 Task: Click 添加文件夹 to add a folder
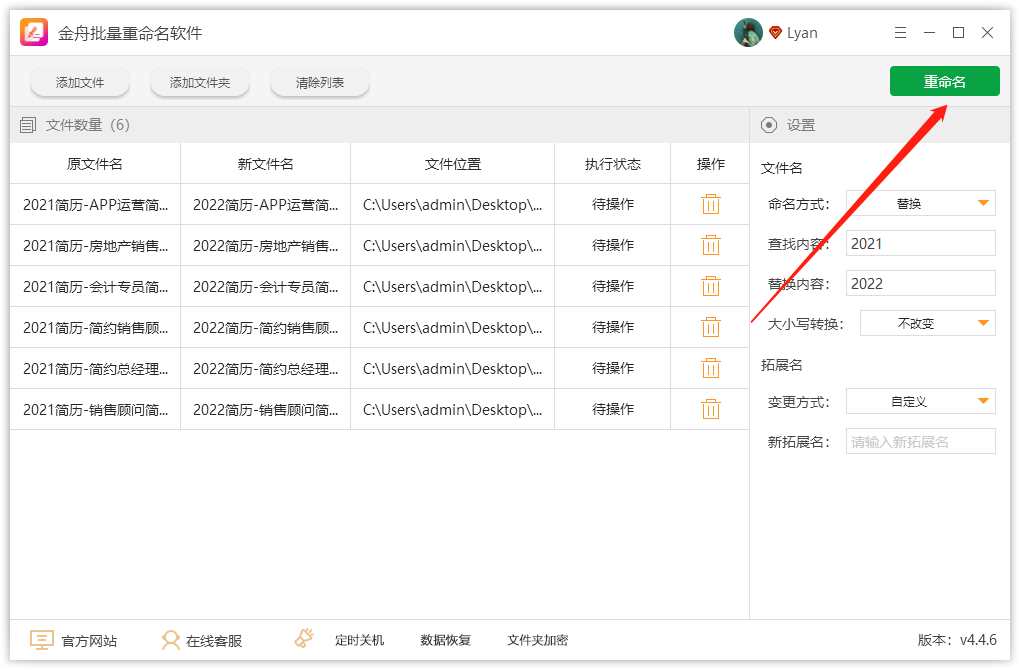click(200, 83)
